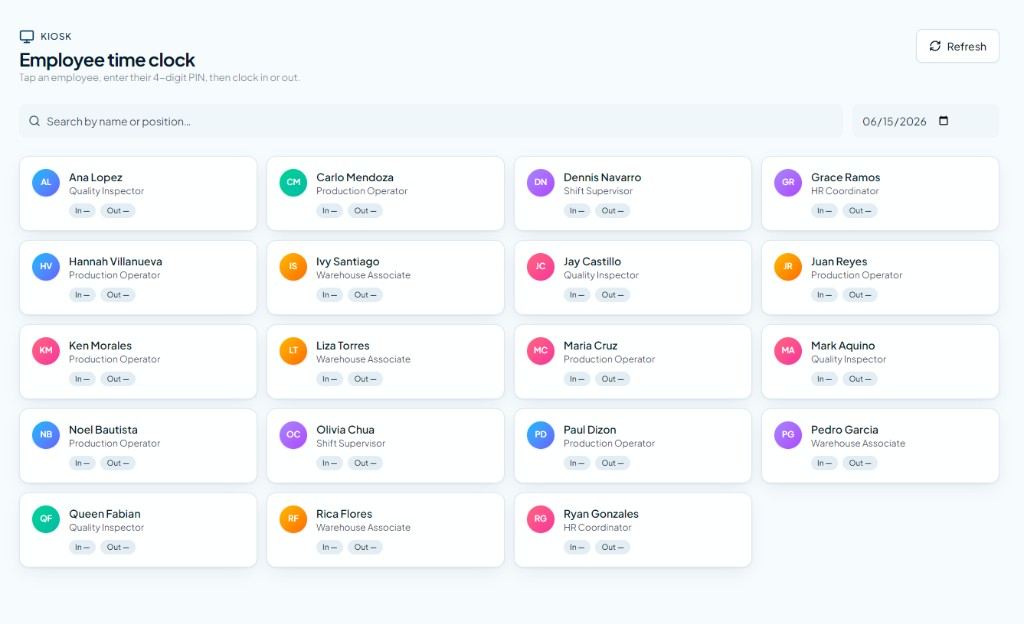Select Ana Lopez's AL avatar
The image size is (1024, 624).
coord(46,182)
